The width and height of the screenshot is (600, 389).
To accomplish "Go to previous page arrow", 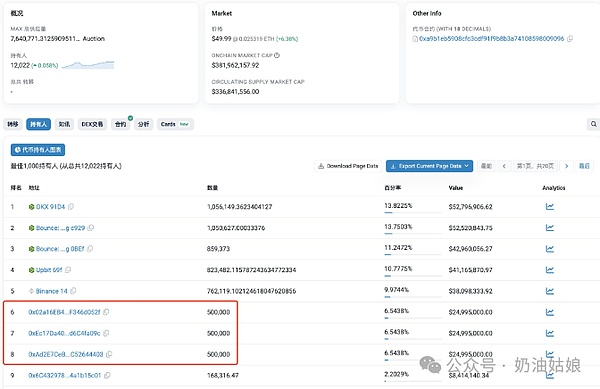I will coord(504,166).
